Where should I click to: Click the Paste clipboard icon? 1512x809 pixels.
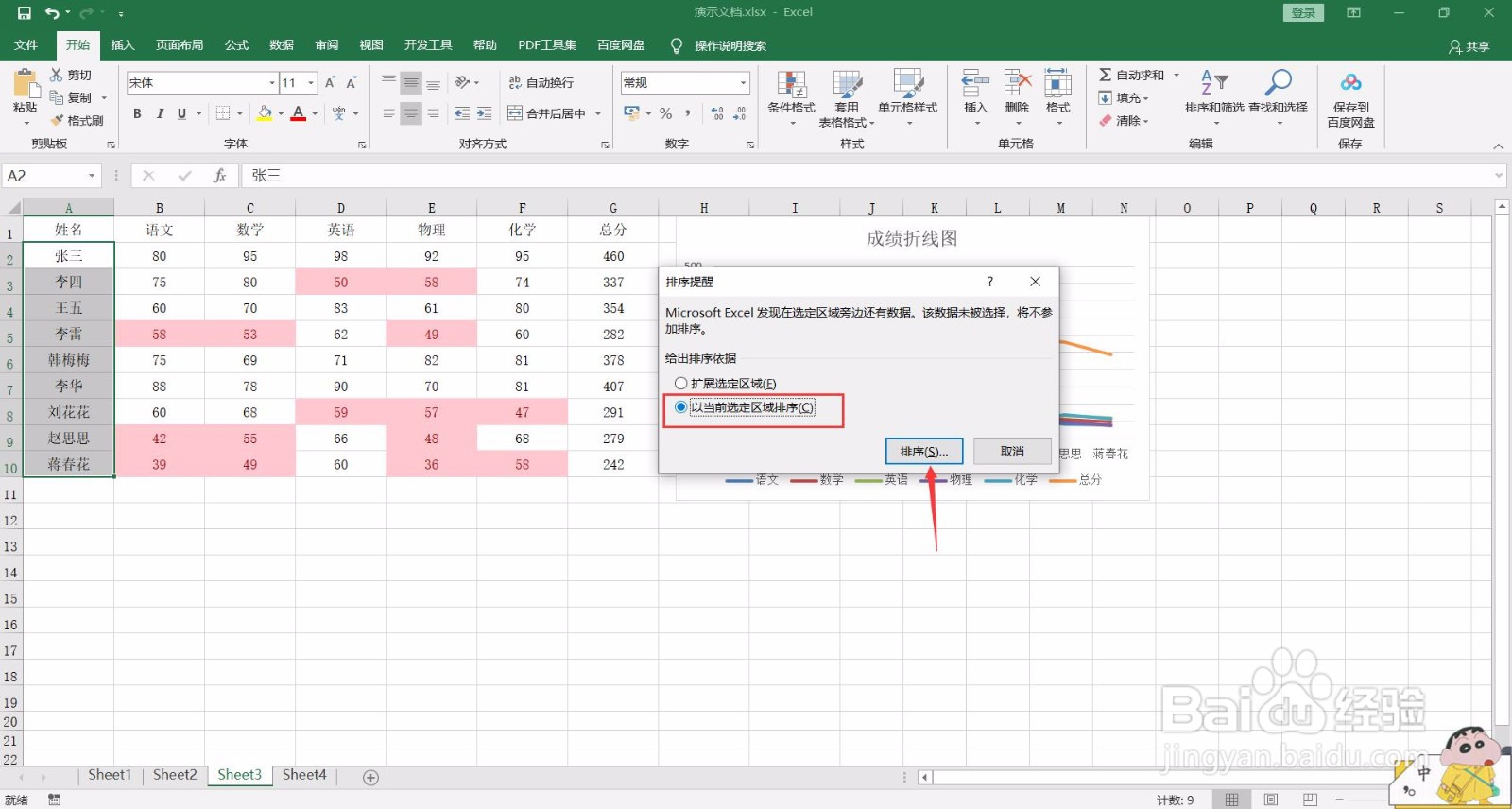26,85
